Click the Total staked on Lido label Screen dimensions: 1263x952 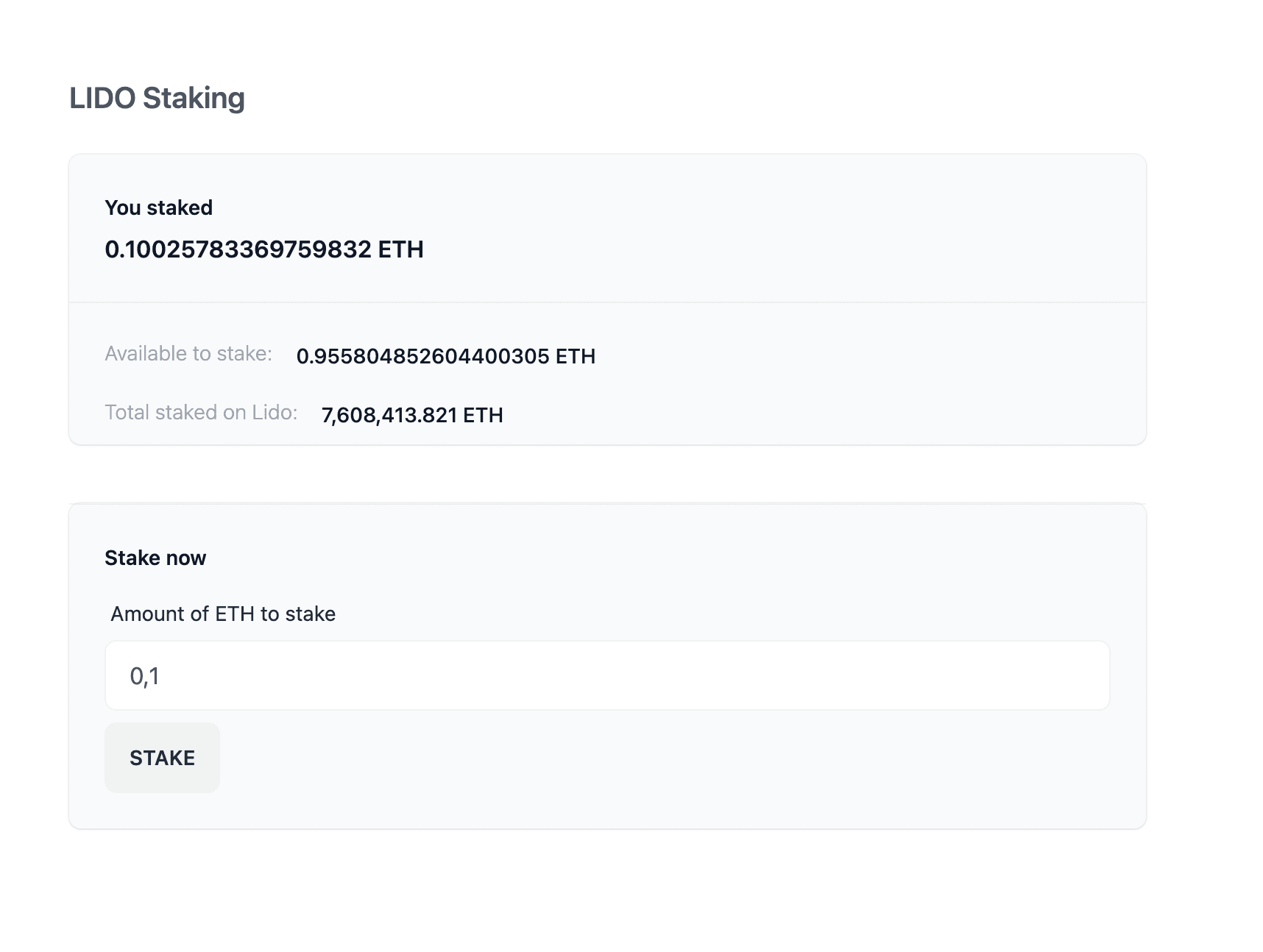[201, 413]
